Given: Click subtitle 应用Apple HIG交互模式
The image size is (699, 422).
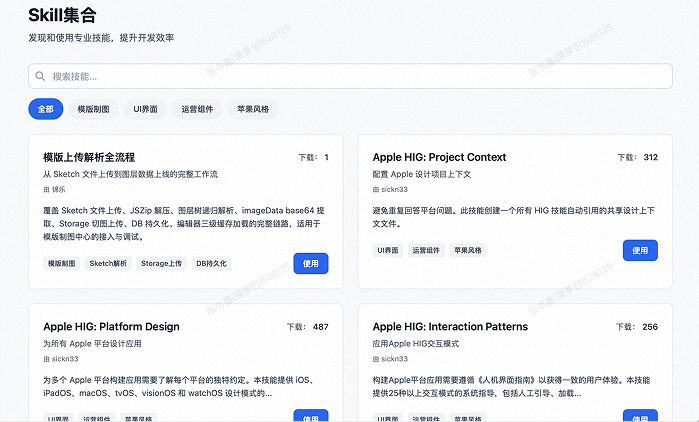Looking at the screenshot, I should tap(415, 344).
